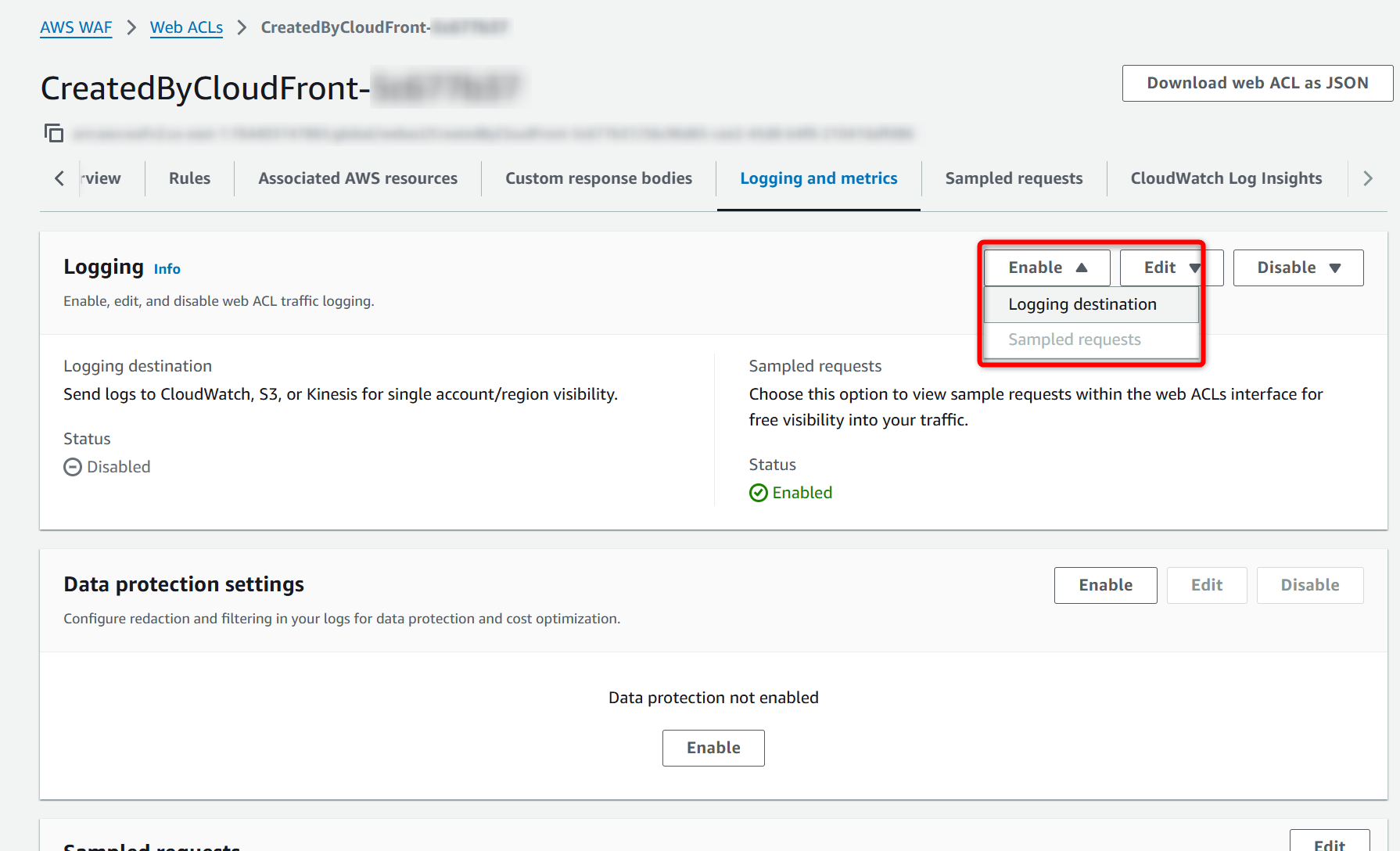View the CloudWatch Log Insights tab

[x=1226, y=178]
